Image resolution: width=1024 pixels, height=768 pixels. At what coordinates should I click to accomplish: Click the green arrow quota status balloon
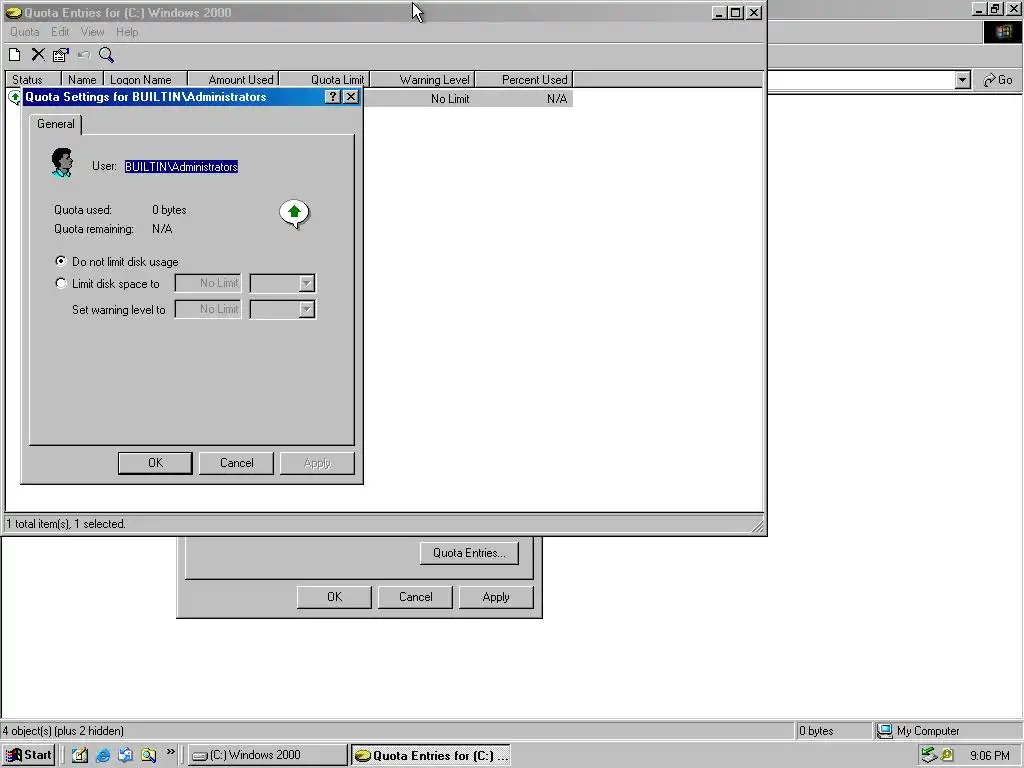tap(294, 214)
